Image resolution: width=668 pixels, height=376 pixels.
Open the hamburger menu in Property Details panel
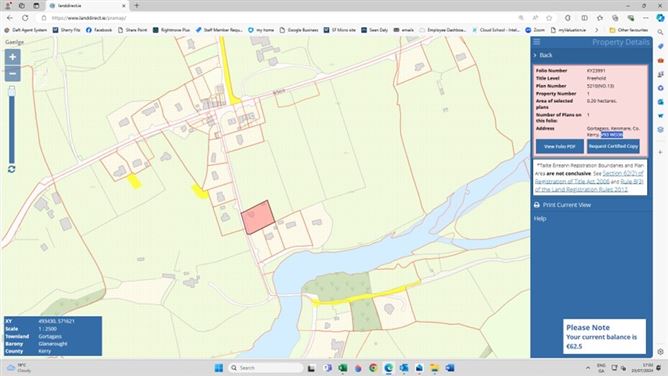point(537,42)
